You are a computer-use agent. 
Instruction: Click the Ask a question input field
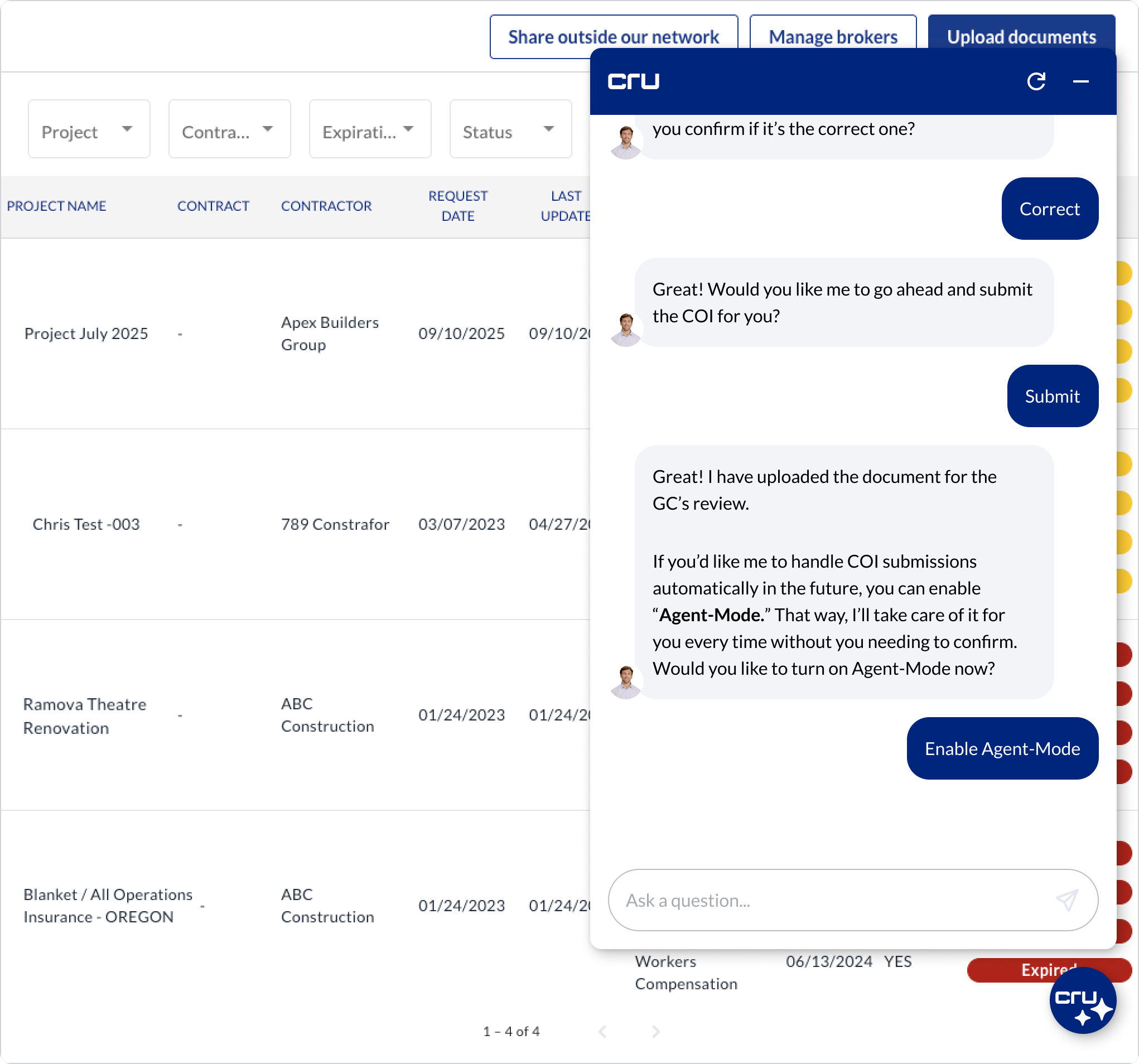tap(831, 900)
